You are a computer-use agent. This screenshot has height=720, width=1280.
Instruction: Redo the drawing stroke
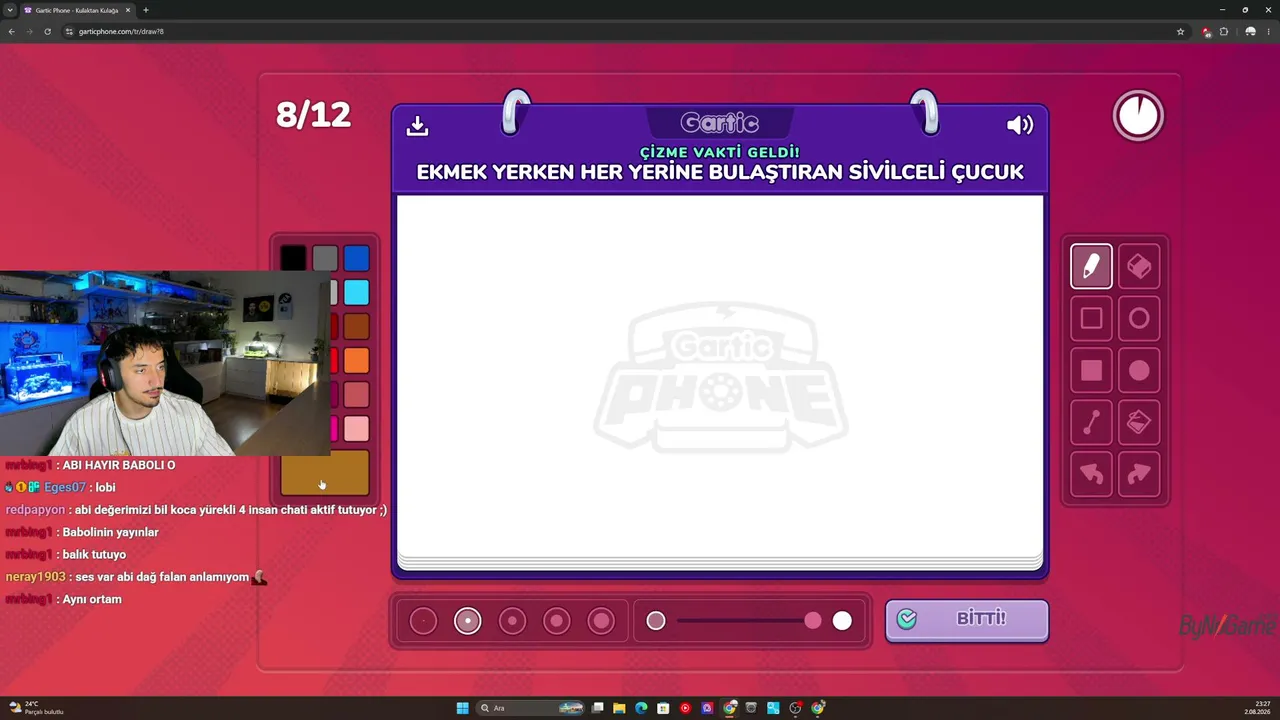[x=1139, y=475]
